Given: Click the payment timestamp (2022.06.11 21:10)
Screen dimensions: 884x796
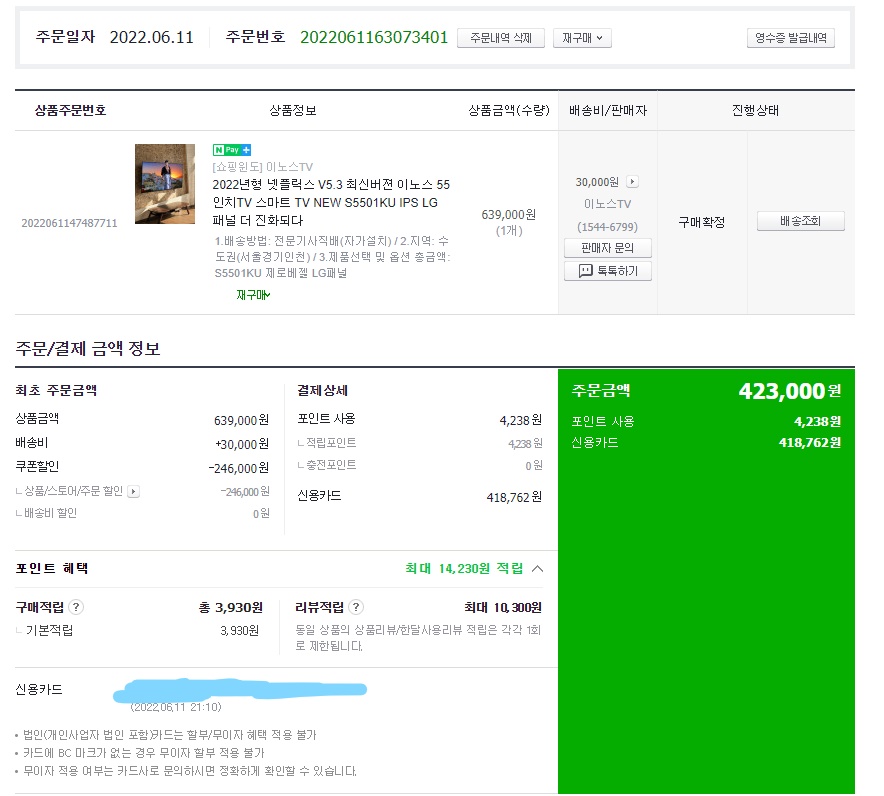Looking at the screenshot, I should [x=176, y=707].
